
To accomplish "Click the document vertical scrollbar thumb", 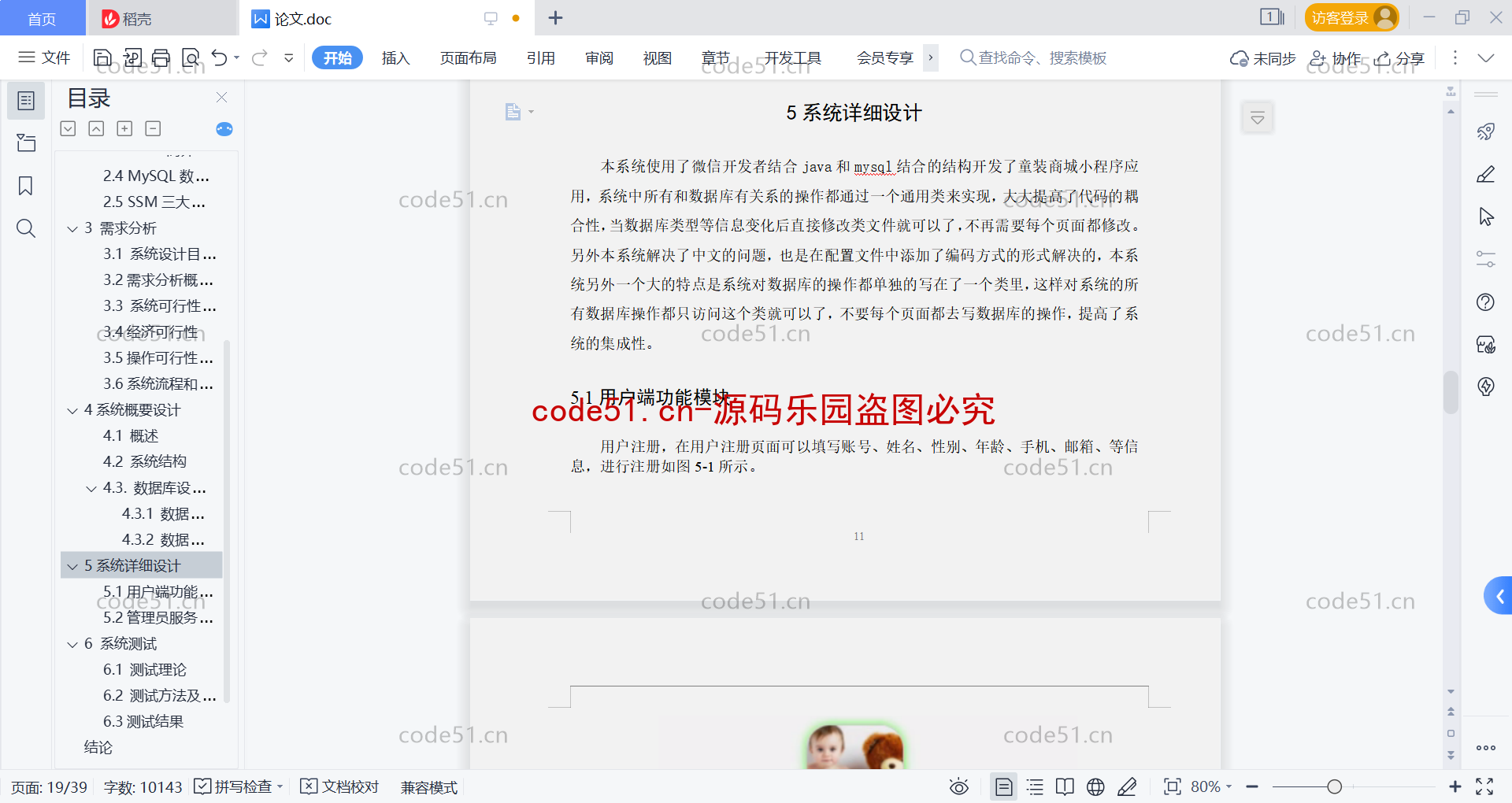I will [x=1451, y=392].
